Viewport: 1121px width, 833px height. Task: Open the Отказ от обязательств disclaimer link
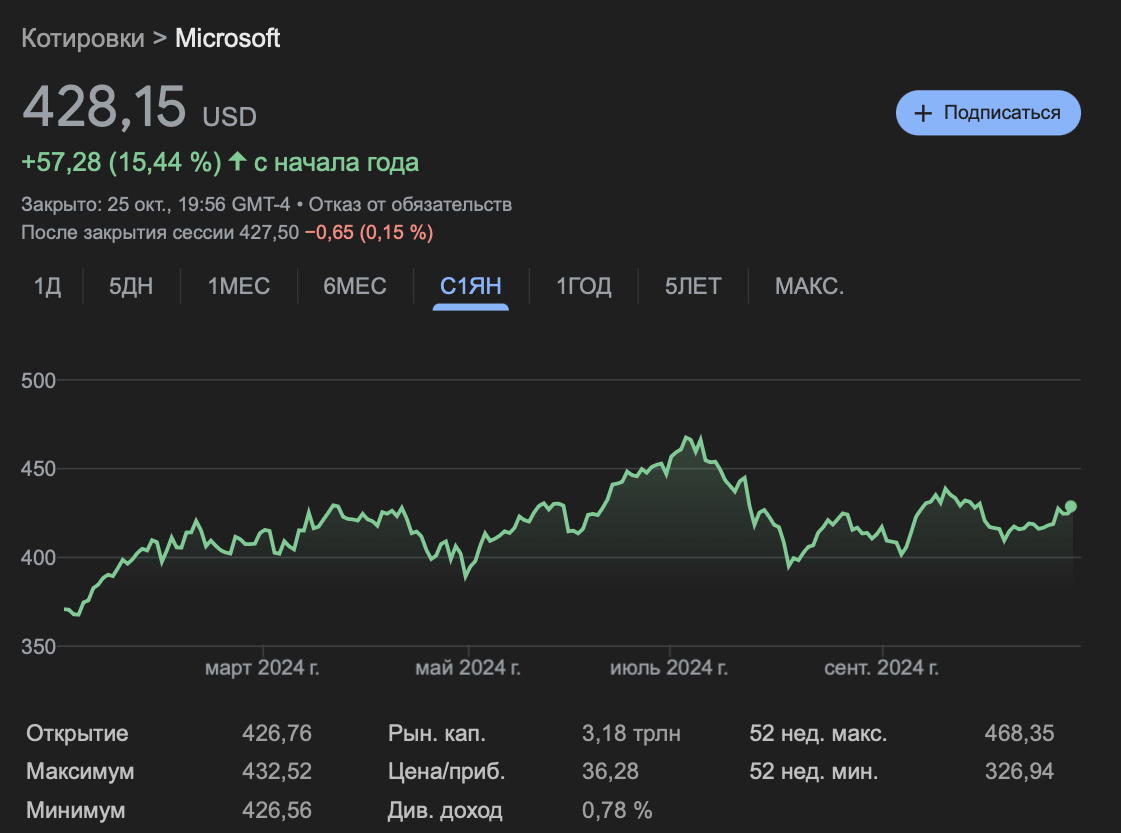(410, 204)
